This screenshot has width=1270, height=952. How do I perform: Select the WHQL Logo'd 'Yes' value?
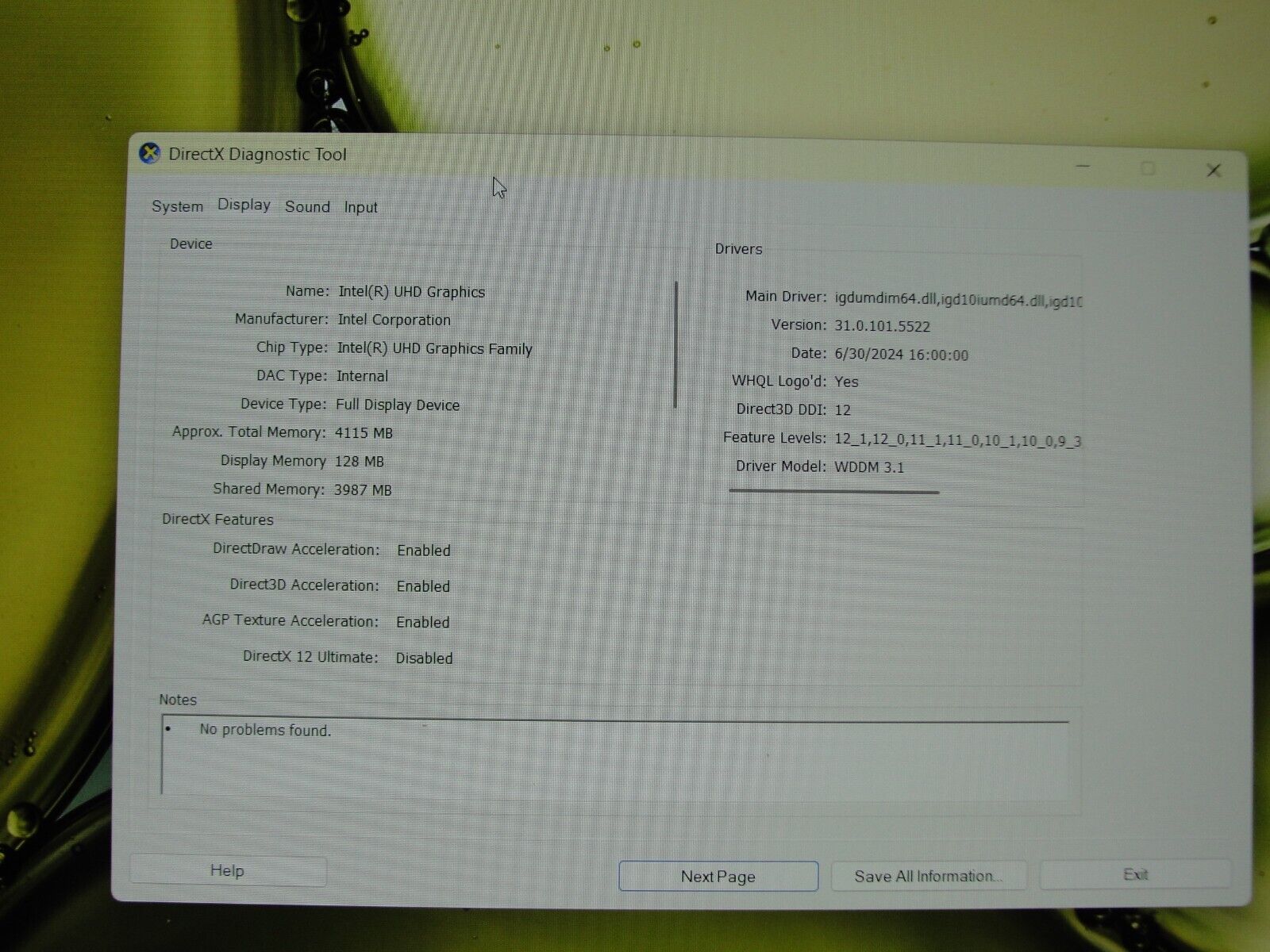point(846,382)
